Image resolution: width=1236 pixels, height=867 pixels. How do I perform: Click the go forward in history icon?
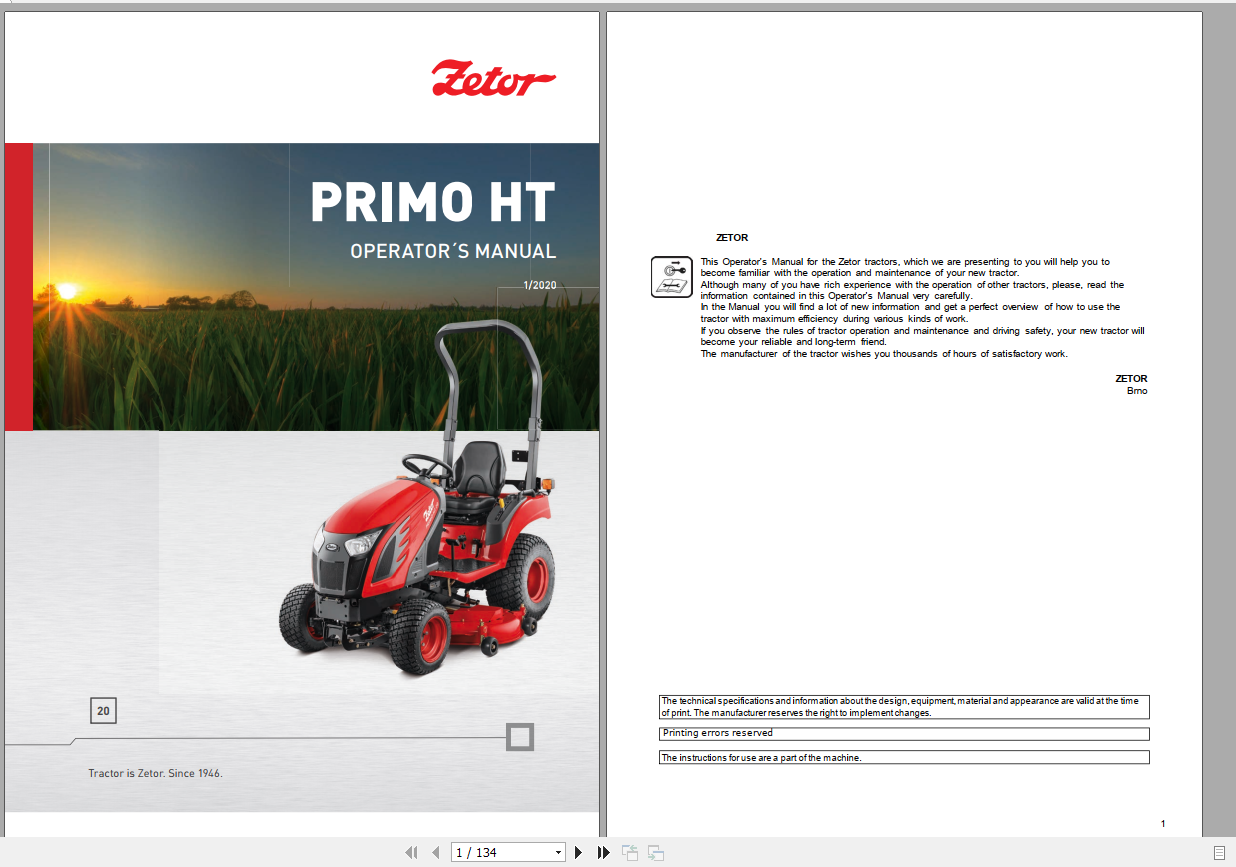(656, 852)
